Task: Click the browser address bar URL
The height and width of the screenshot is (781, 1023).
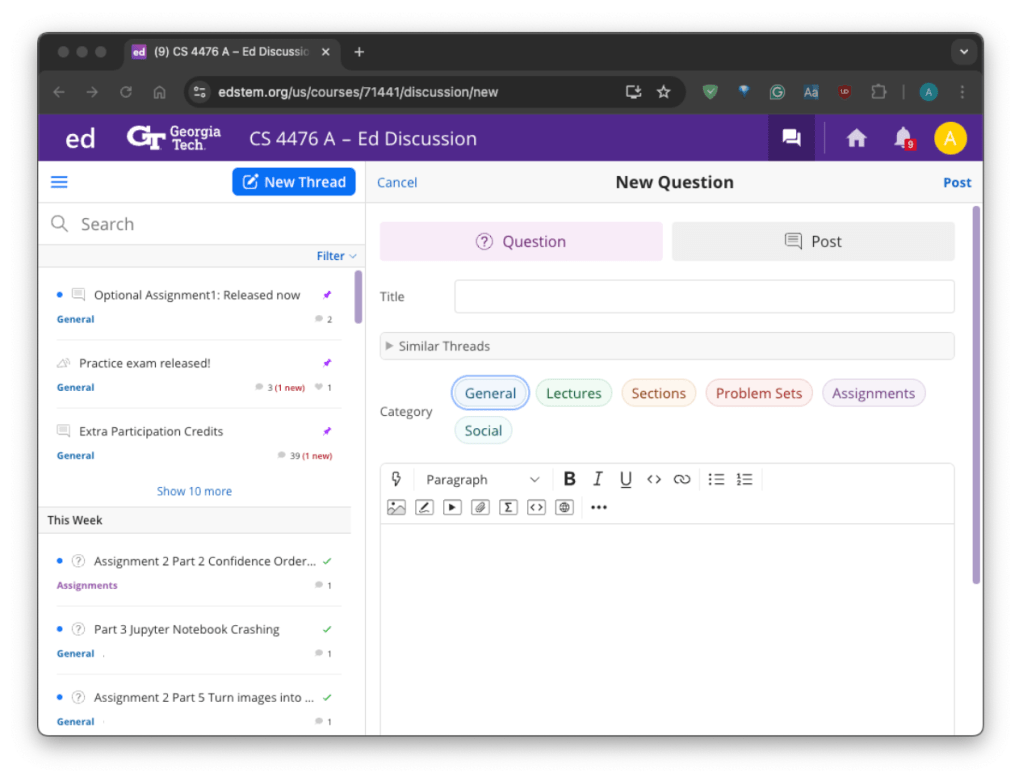Action: [x=358, y=92]
